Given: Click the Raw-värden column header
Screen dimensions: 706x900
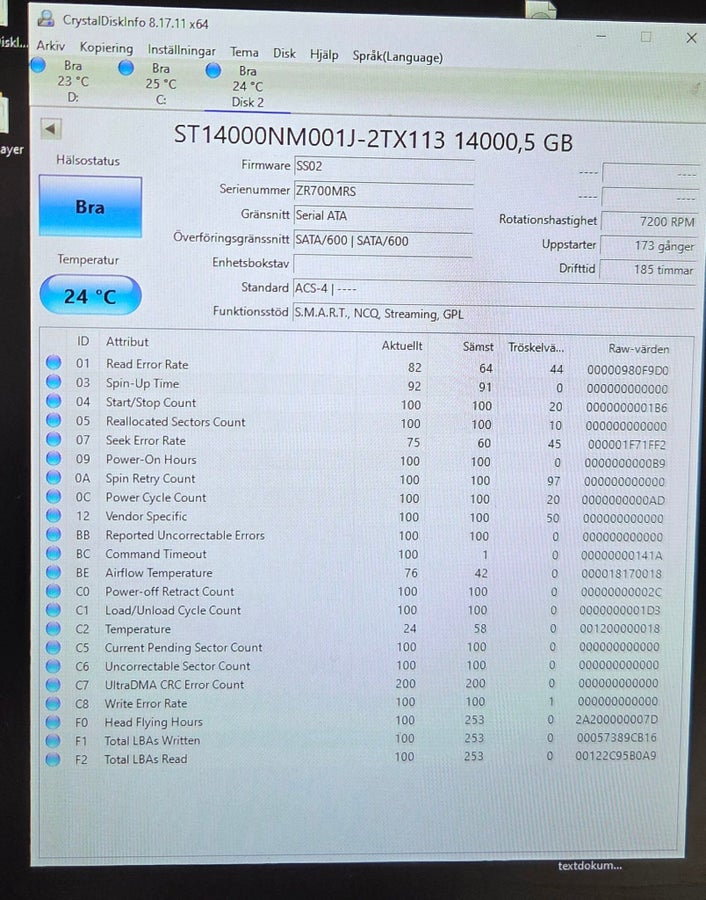Looking at the screenshot, I should (638, 349).
